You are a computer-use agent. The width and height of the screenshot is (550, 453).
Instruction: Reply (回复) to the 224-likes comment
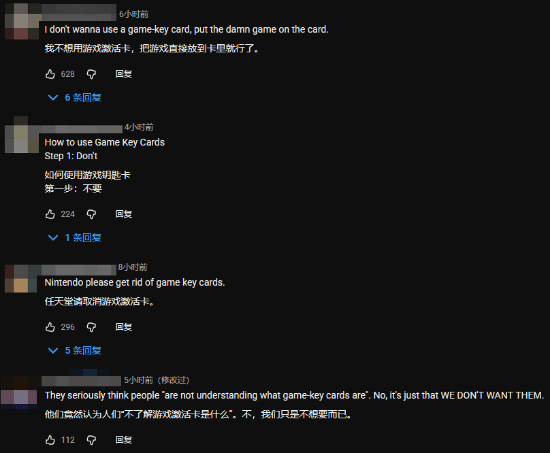pos(123,214)
